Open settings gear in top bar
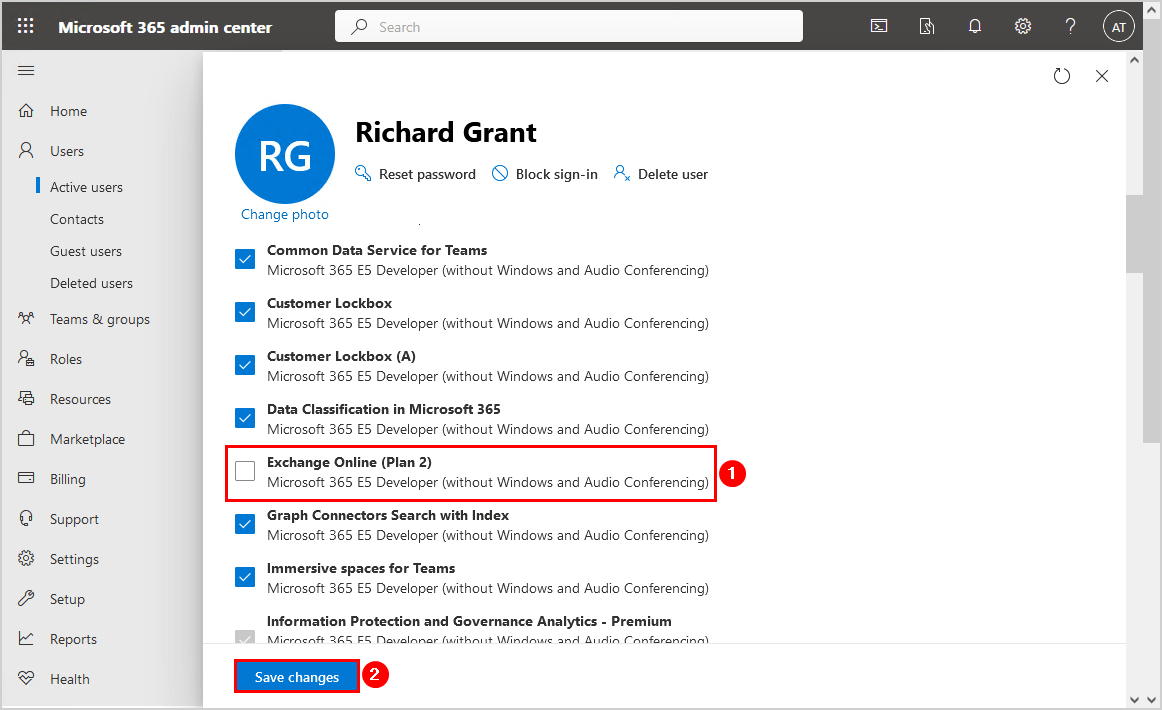The height and width of the screenshot is (710, 1162). pyautogui.click(x=1023, y=27)
